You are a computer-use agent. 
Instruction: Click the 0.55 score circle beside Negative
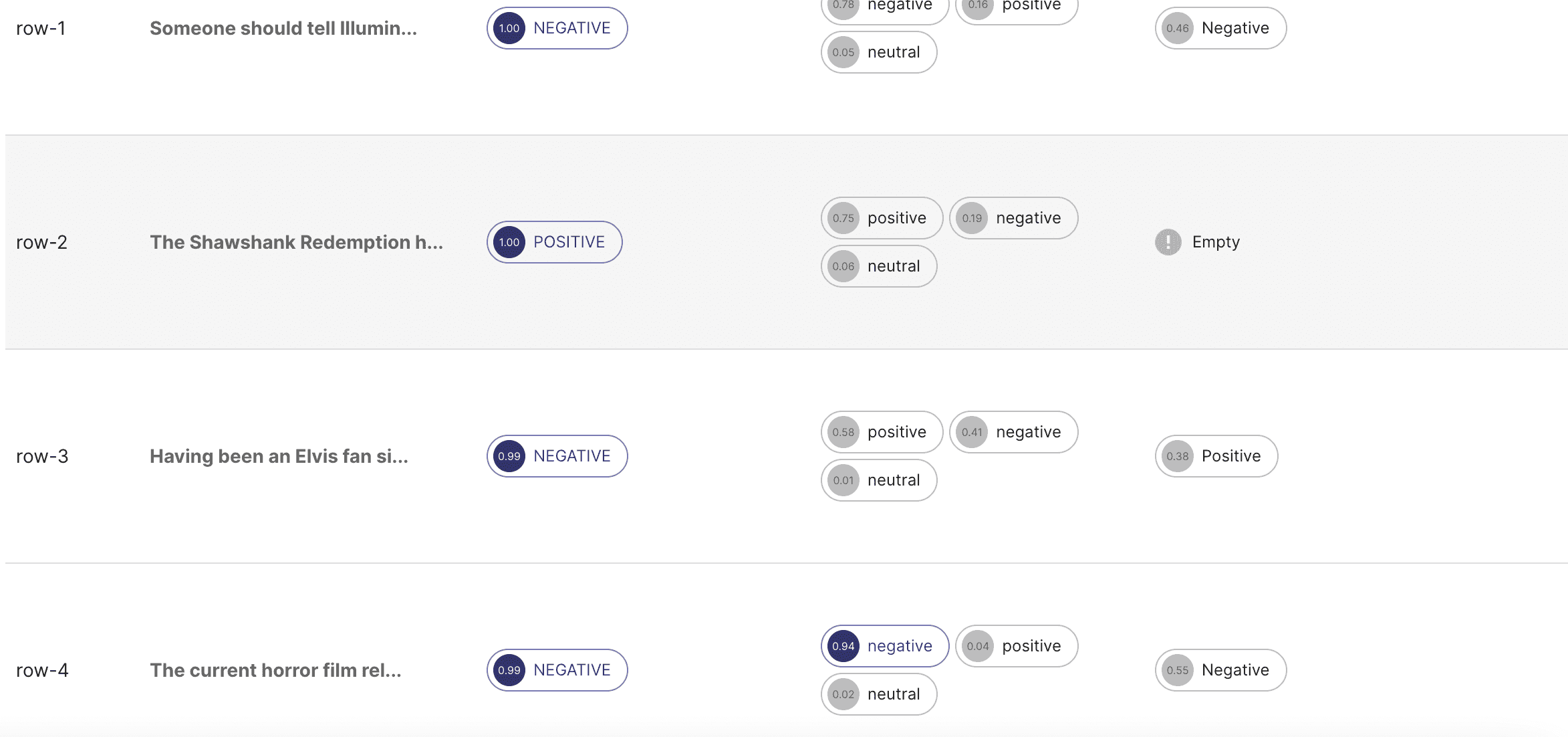[1178, 670]
